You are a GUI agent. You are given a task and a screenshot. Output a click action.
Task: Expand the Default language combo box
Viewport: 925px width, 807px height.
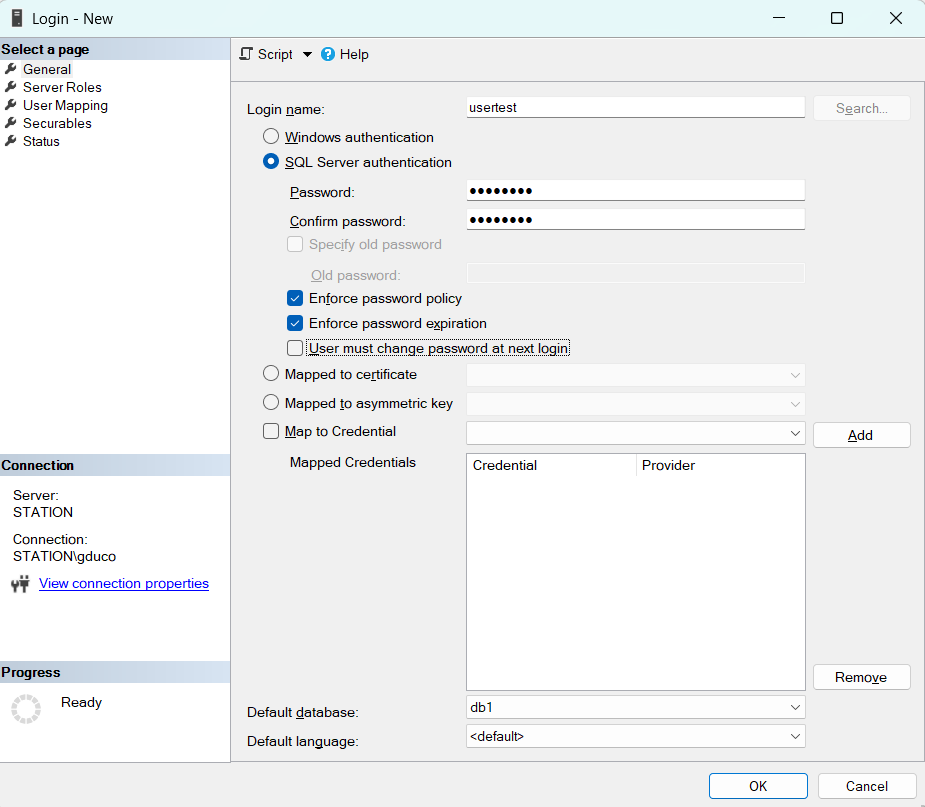(795, 736)
